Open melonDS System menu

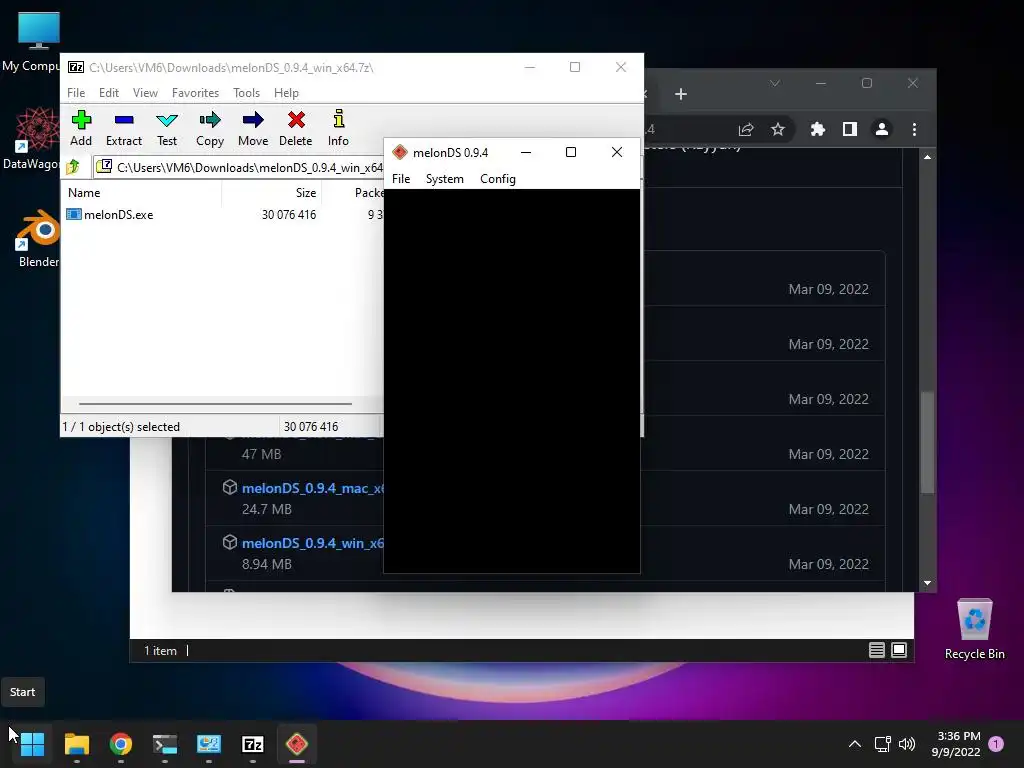pyautogui.click(x=445, y=179)
